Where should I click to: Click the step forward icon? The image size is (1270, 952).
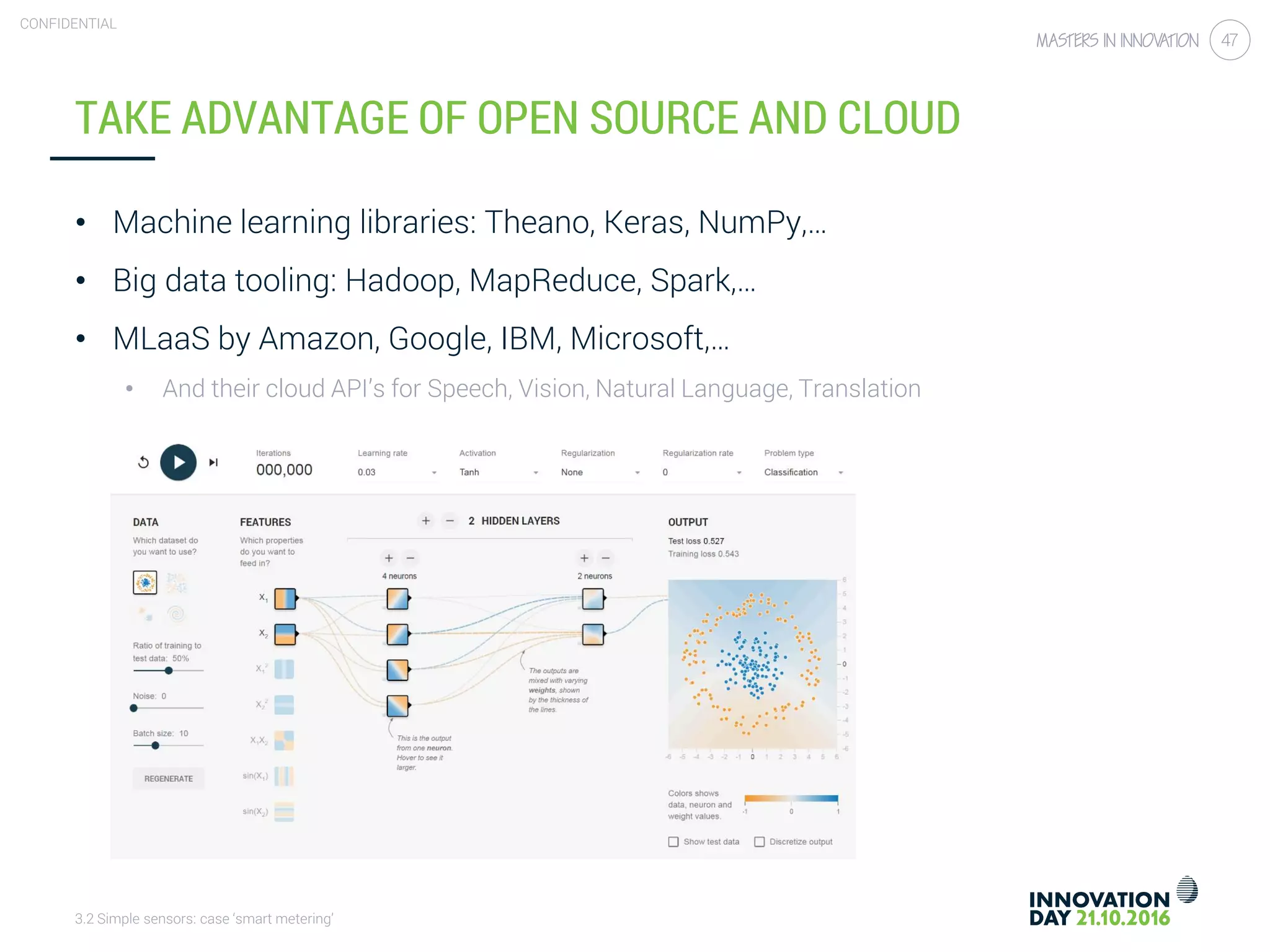[x=213, y=462]
